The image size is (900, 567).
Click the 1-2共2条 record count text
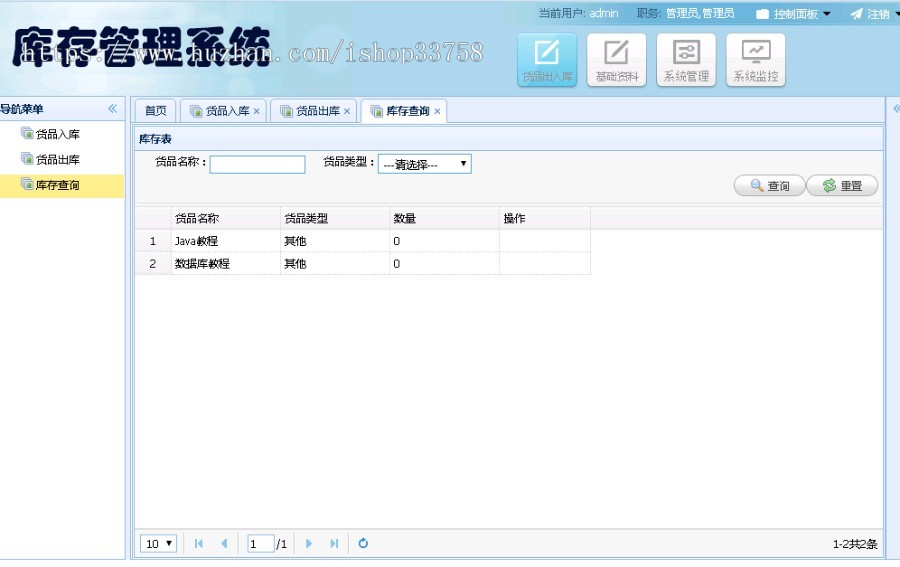(x=855, y=544)
